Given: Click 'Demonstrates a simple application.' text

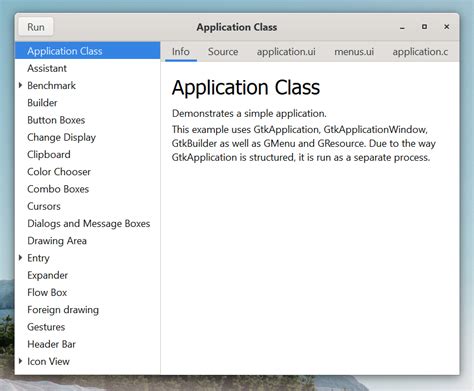Looking at the screenshot, I should coord(249,113).
